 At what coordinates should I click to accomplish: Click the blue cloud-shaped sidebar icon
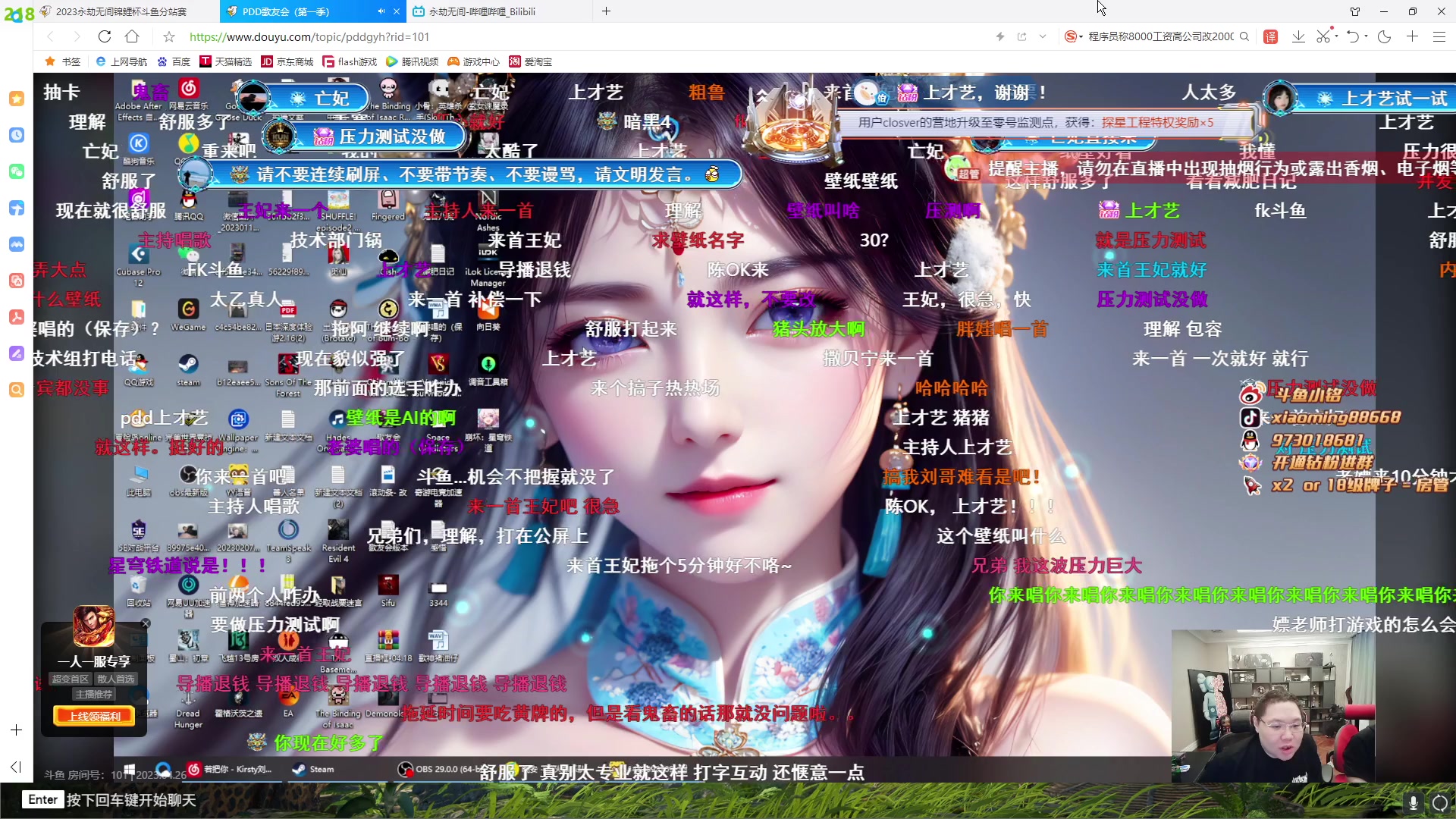(16, 244)
